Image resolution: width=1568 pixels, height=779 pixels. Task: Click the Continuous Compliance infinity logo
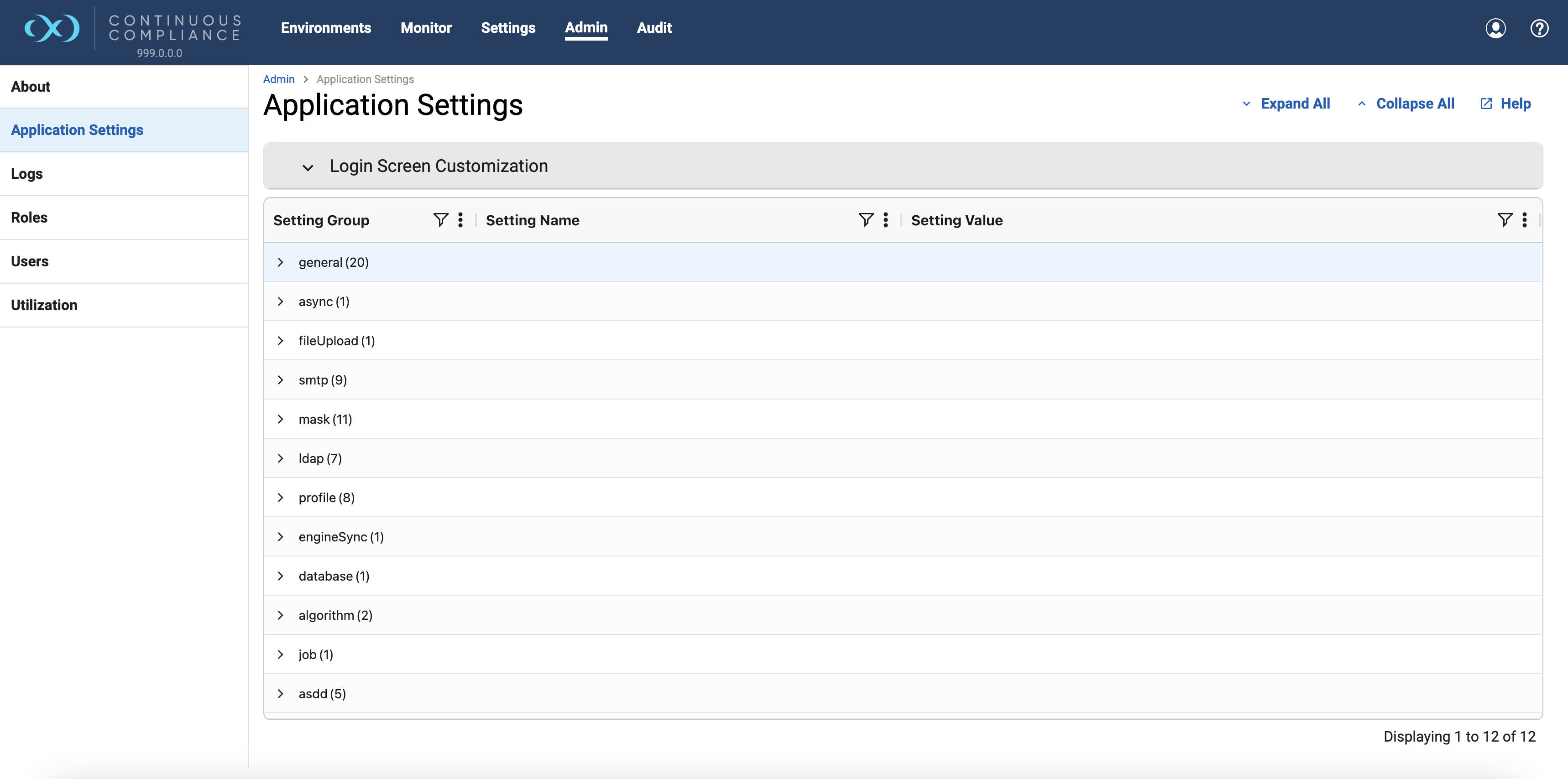click(52, 28)
